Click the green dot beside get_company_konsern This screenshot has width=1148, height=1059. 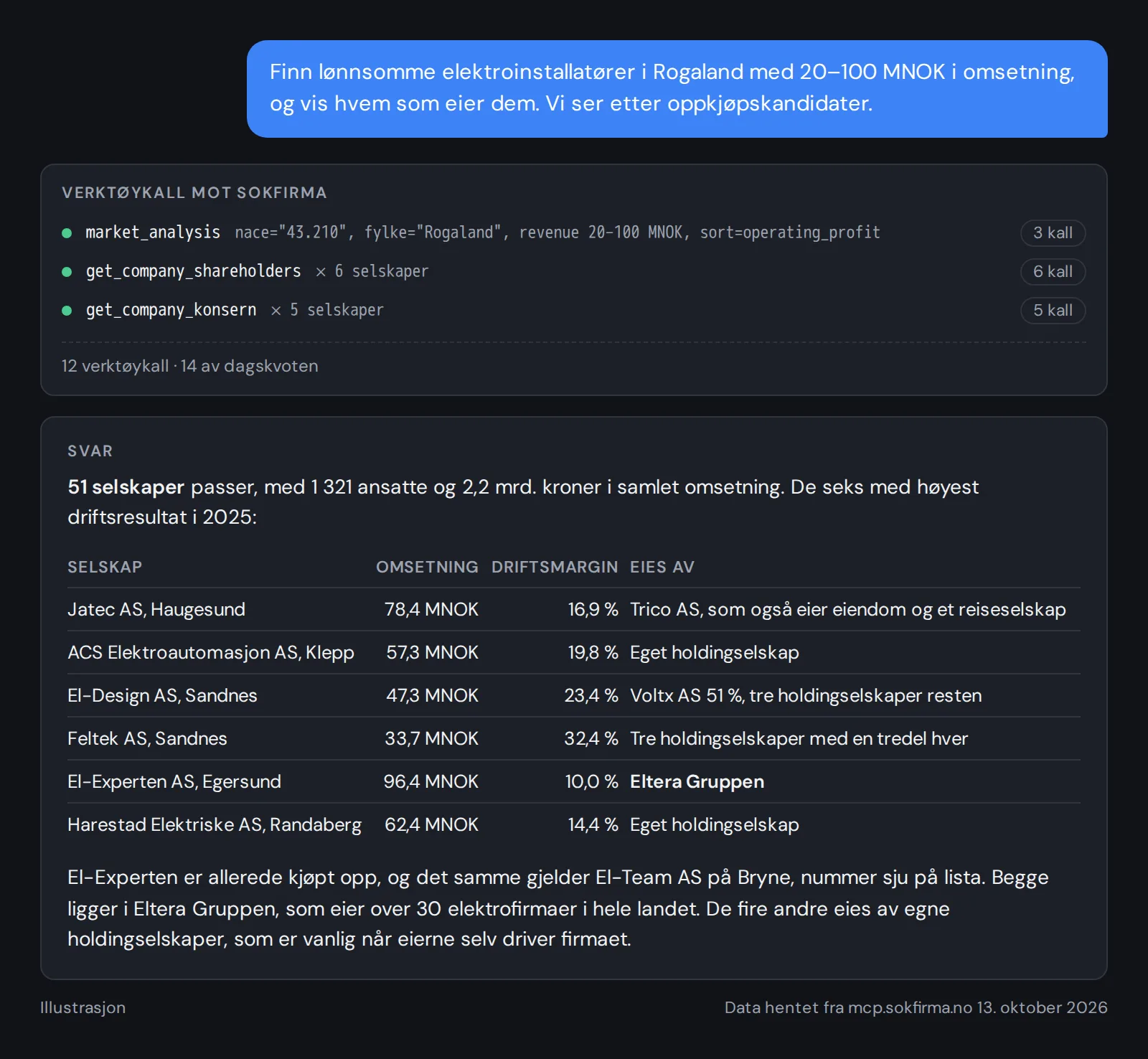coord(67,311)
